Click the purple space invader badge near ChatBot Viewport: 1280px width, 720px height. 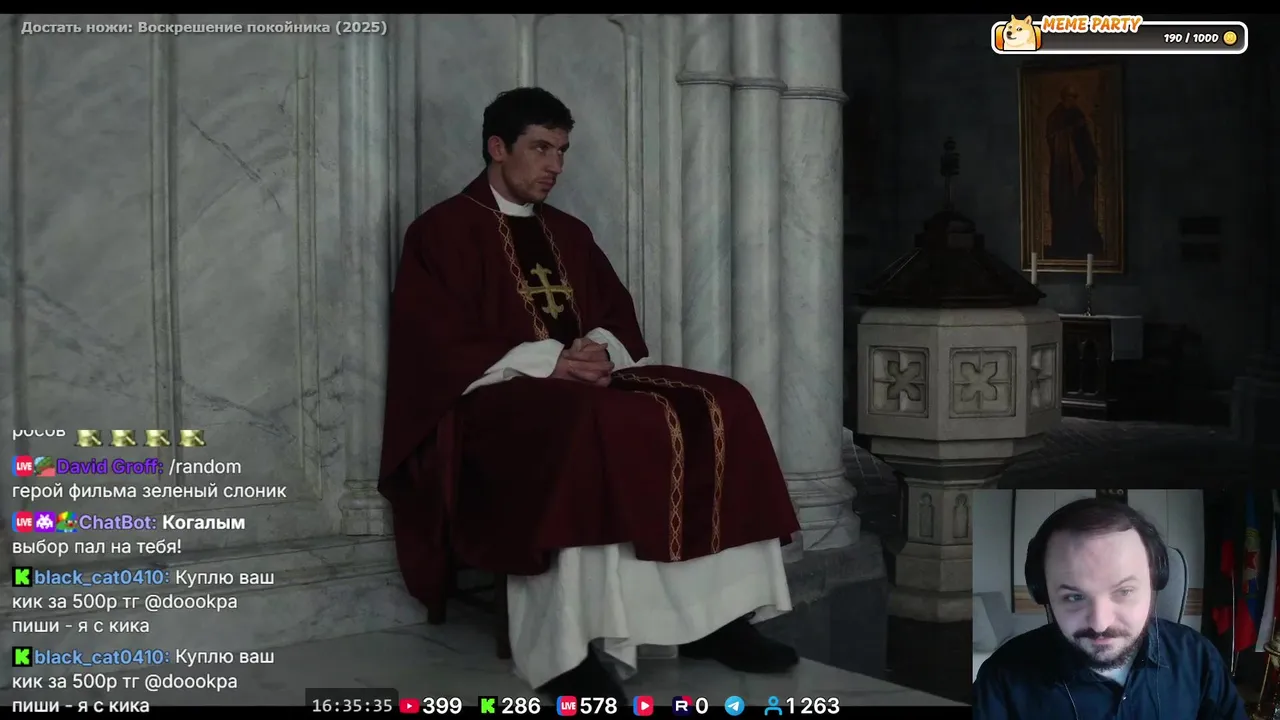[x=45, y=522]
